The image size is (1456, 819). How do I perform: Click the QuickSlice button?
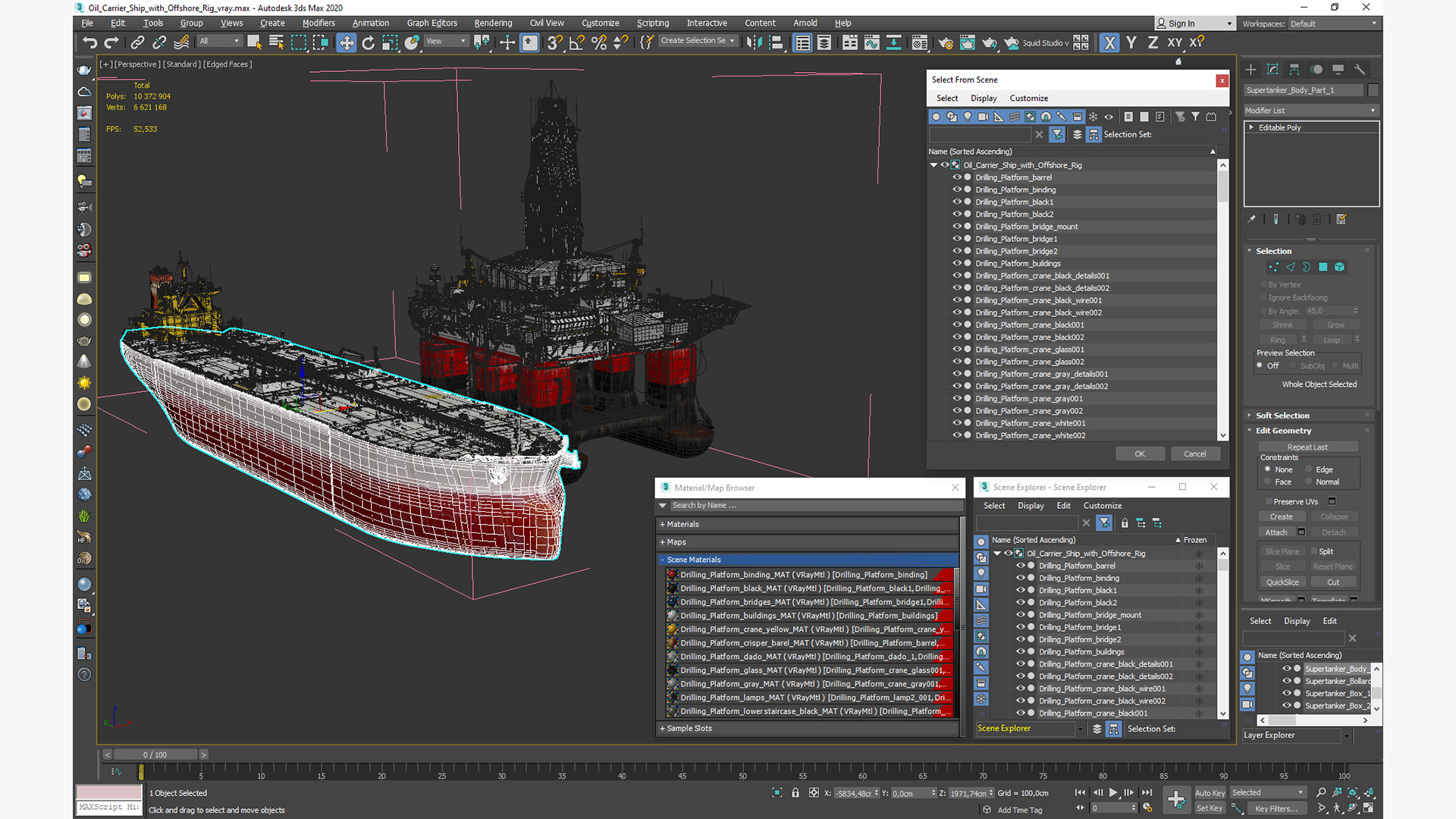(x=1282, y=582)
